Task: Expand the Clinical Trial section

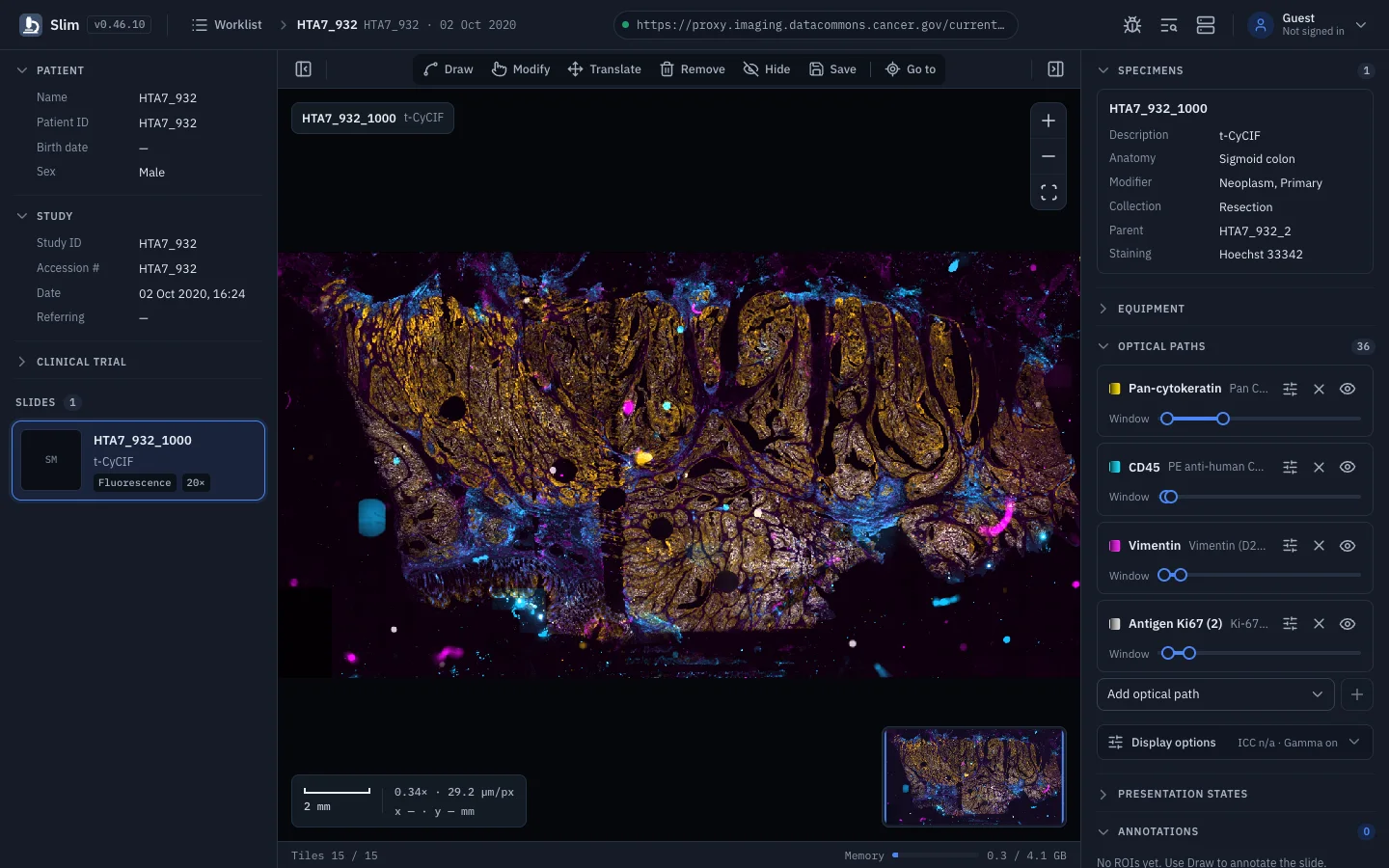Action: coord(139,362)
